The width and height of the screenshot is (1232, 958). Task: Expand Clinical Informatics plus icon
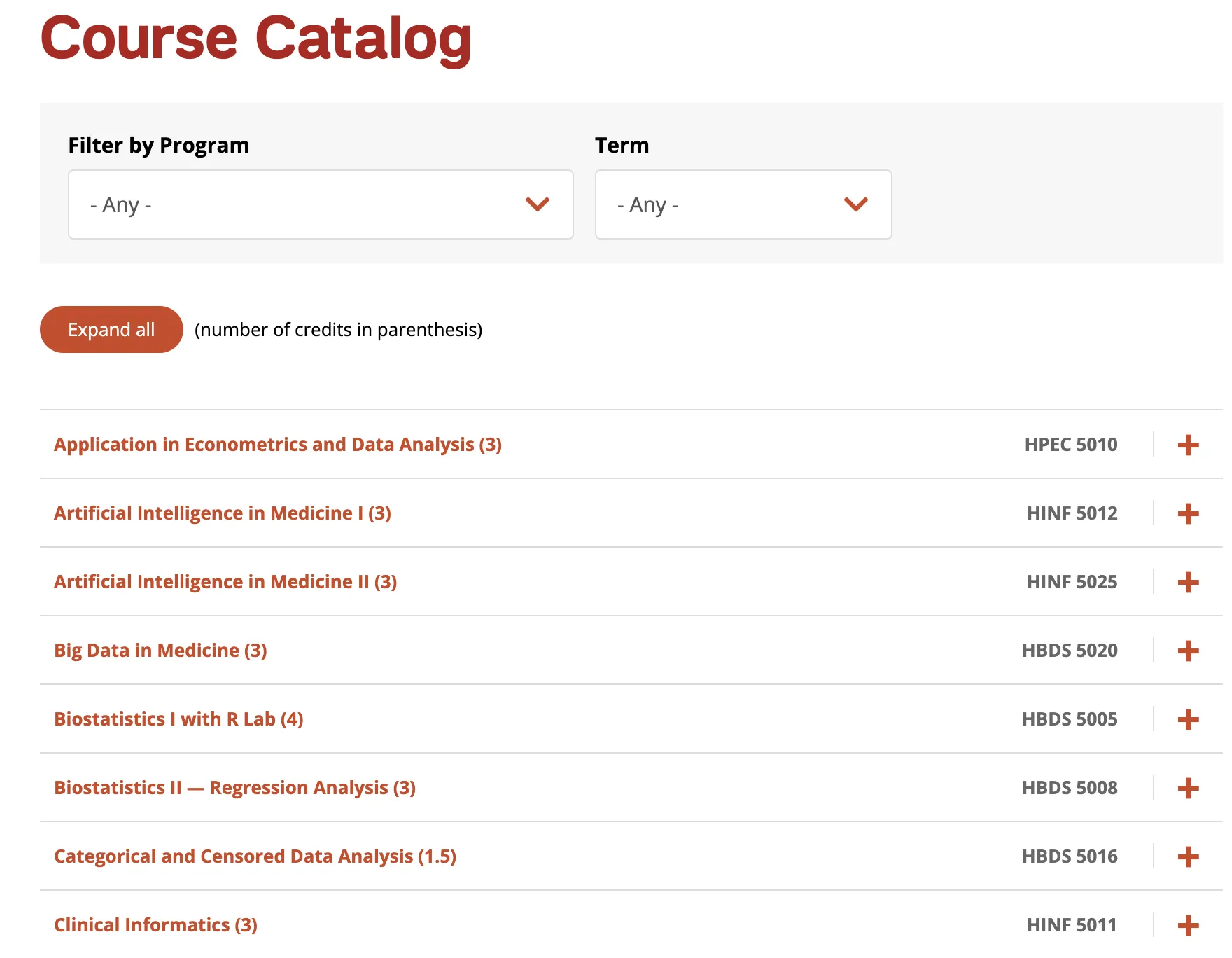tap(1188, 925)
